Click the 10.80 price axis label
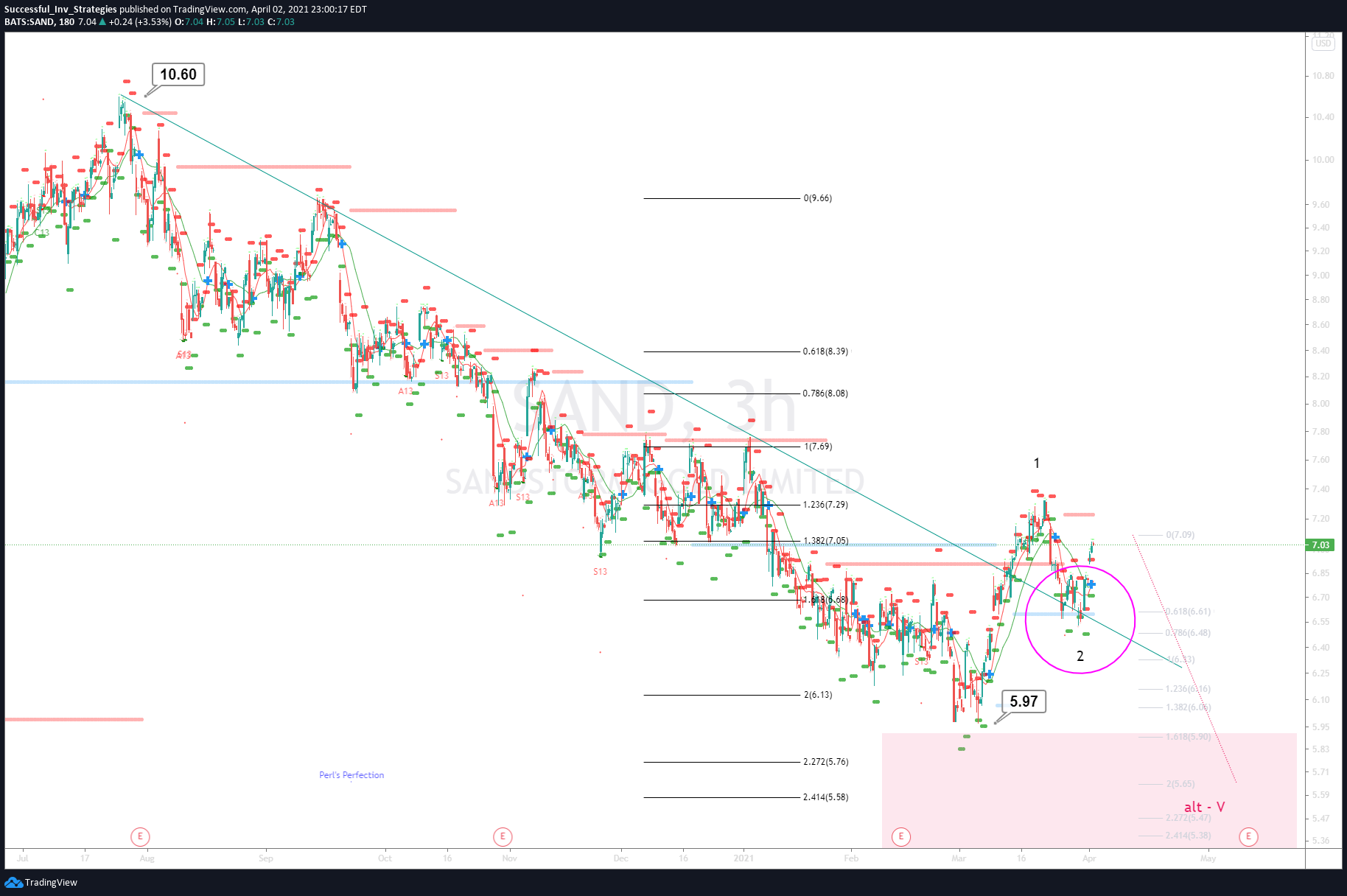 [x=1323, y=76]
